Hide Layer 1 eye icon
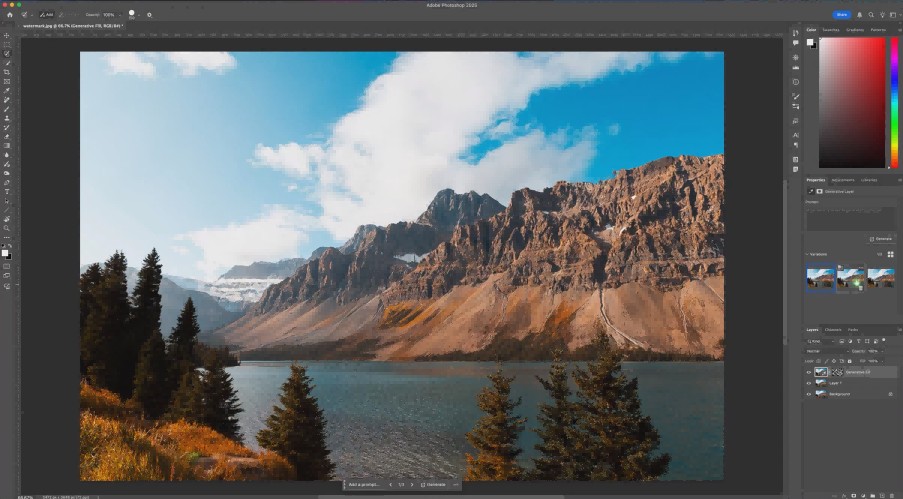903x499 pixels. [x=809, y=383]
